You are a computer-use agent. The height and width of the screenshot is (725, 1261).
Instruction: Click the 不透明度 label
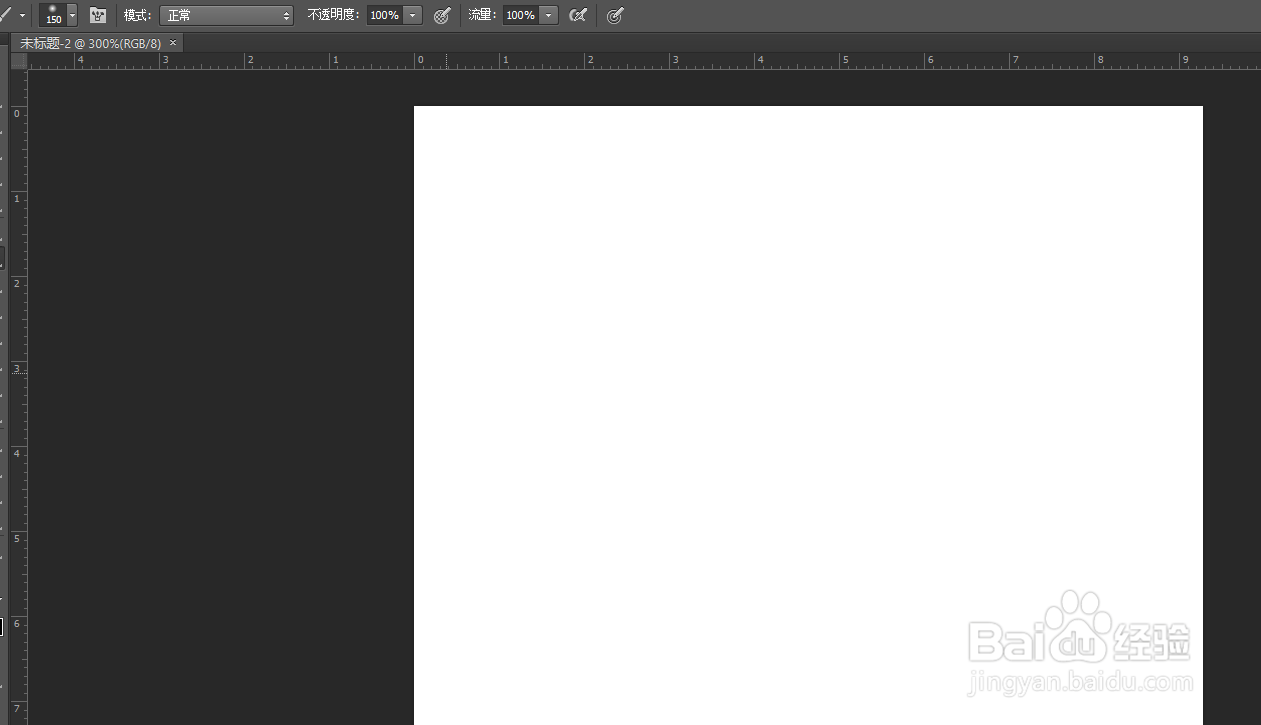[335, 15]
